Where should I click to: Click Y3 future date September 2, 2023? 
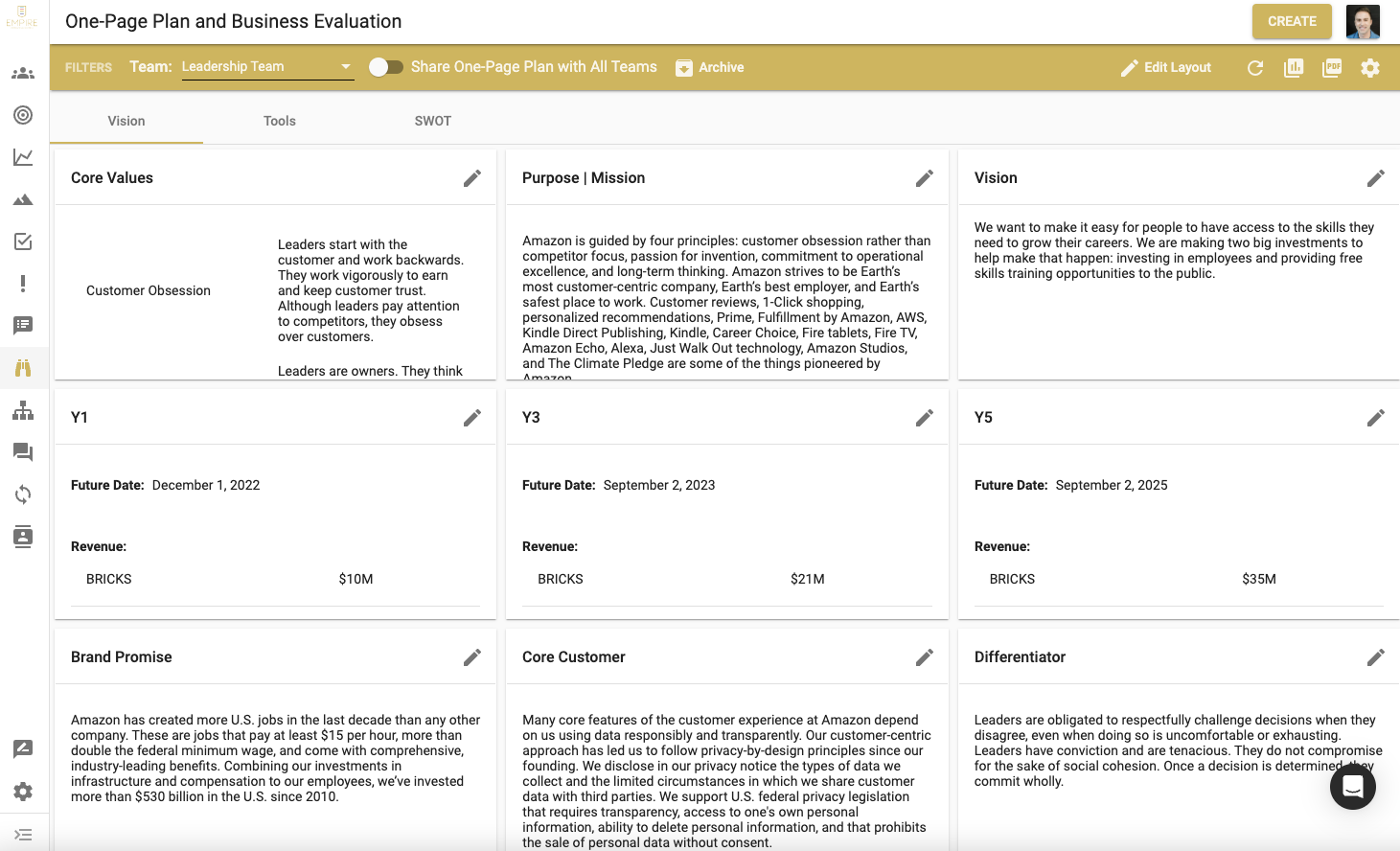click(659, 485)
